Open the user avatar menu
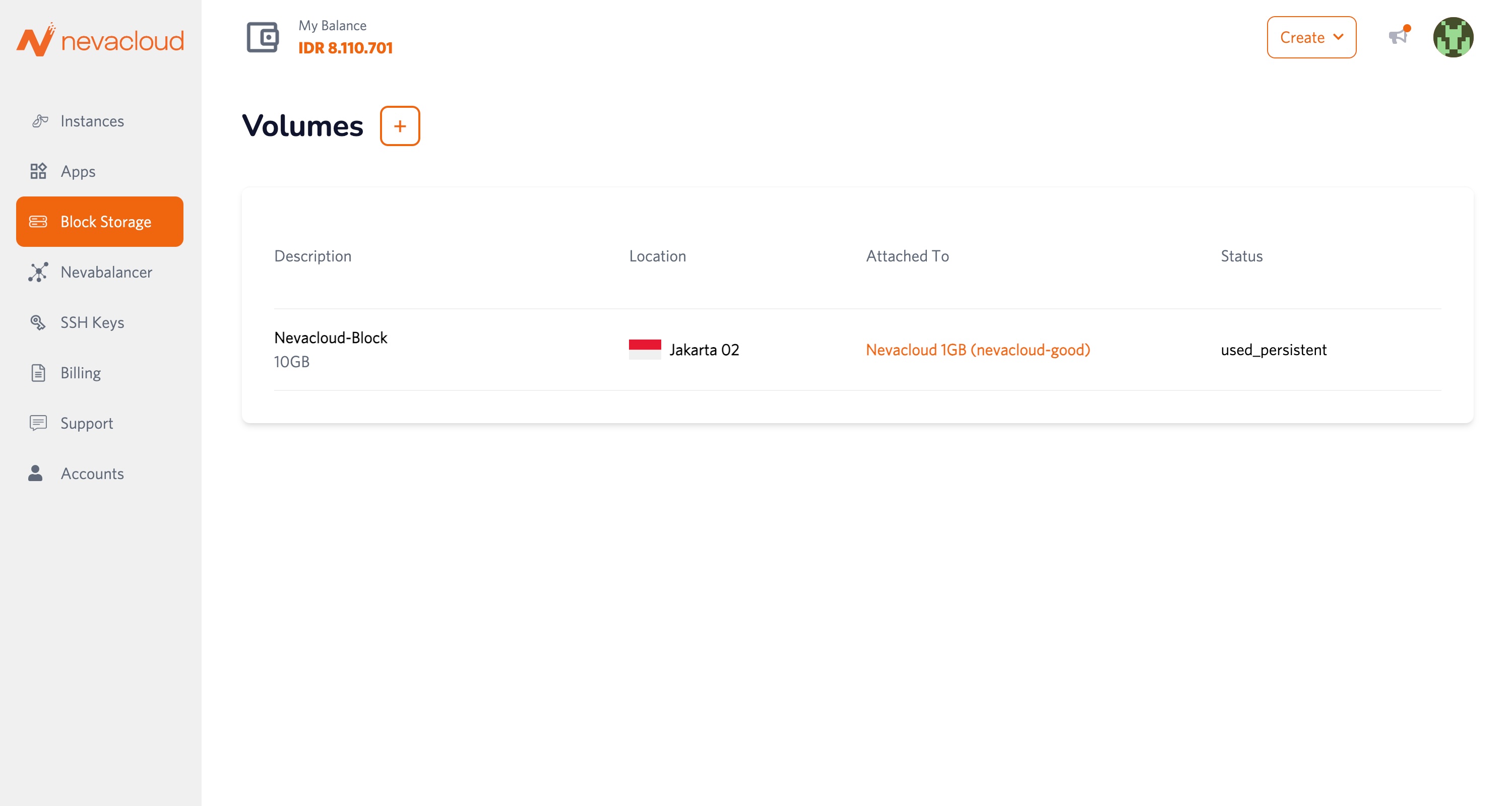The height and width of the screenshot is (806, 1512). pyautogui.click(x=1453, y=38)
